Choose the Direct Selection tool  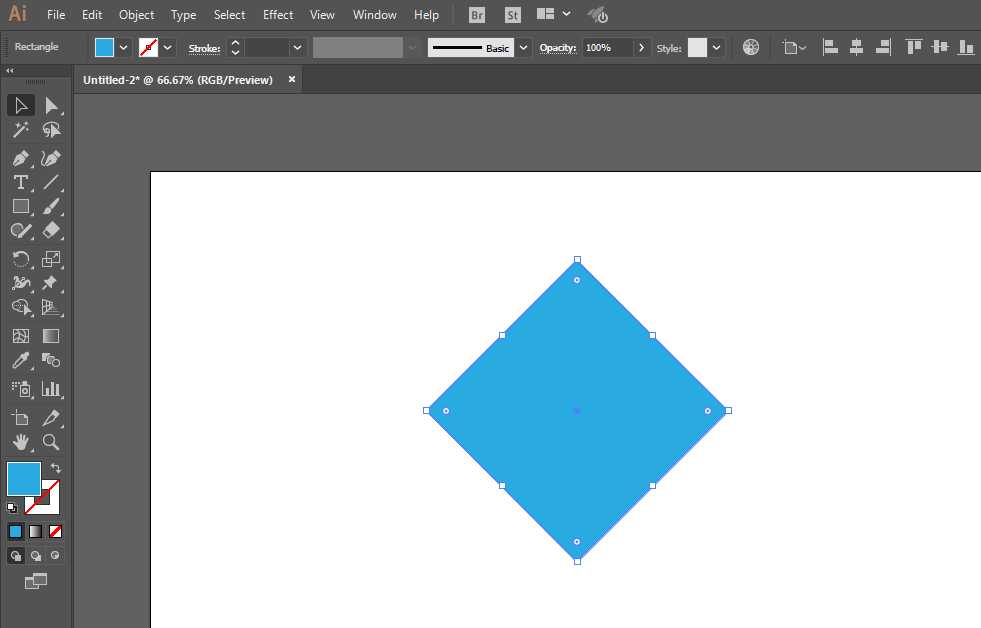point(51,106)
